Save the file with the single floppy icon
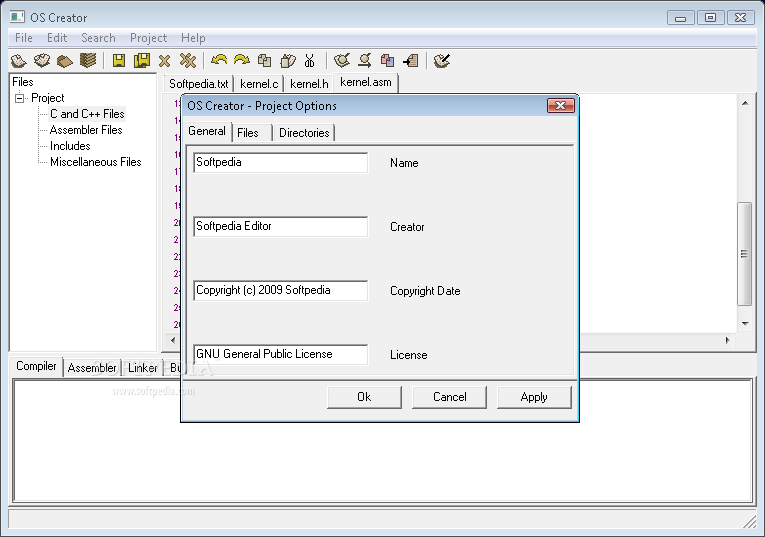This screenshot has height=537, width=765. point(119,61)
